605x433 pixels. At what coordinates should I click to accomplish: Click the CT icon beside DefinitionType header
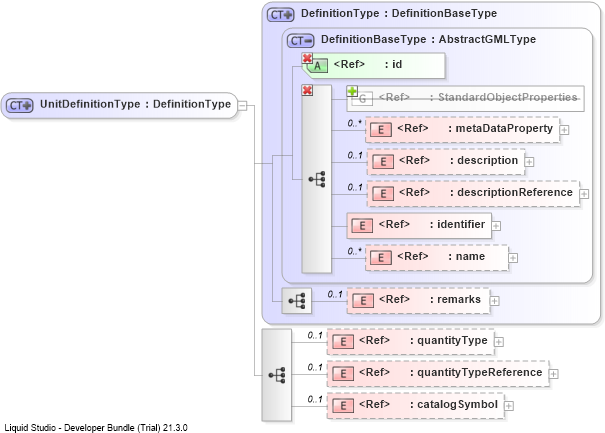point(281,15)
